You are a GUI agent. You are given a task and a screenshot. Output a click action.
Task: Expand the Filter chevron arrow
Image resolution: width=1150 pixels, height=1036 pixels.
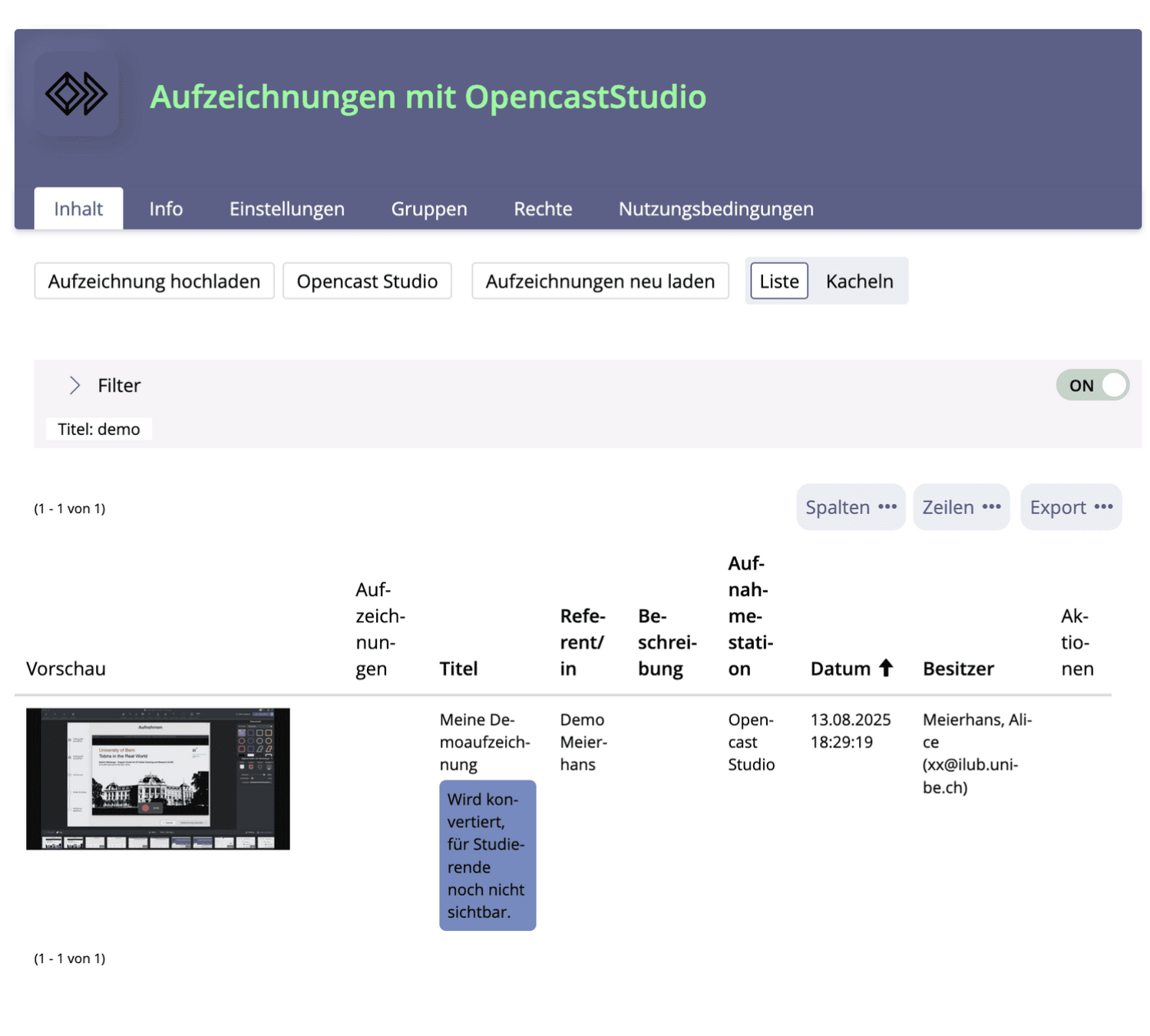click(x=74, y=385)
